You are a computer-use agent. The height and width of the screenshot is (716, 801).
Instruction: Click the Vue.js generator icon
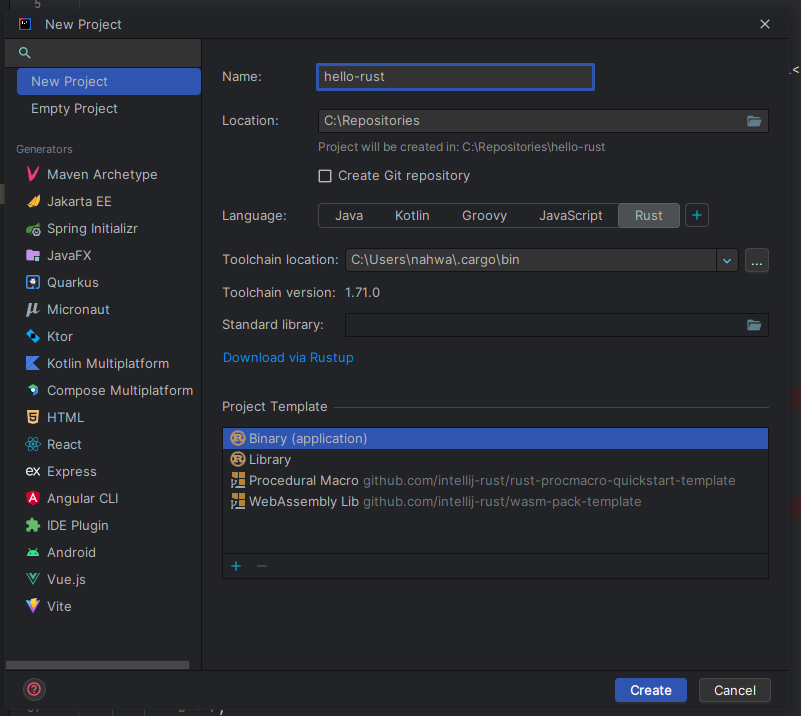33,579
